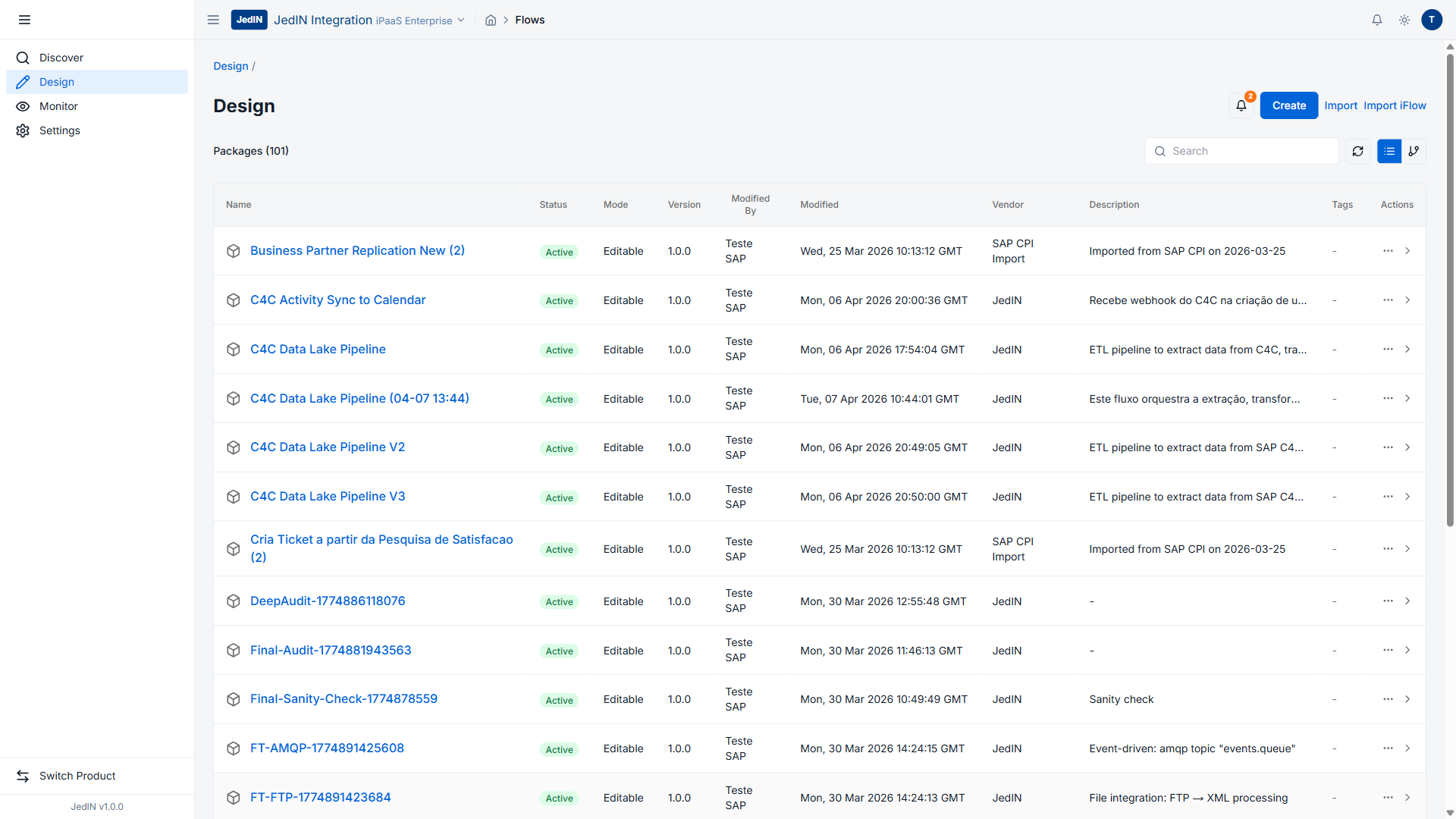Click the hamburger menu next to JedIN logo
This screenshot has width=1456, height=819.
213,20
